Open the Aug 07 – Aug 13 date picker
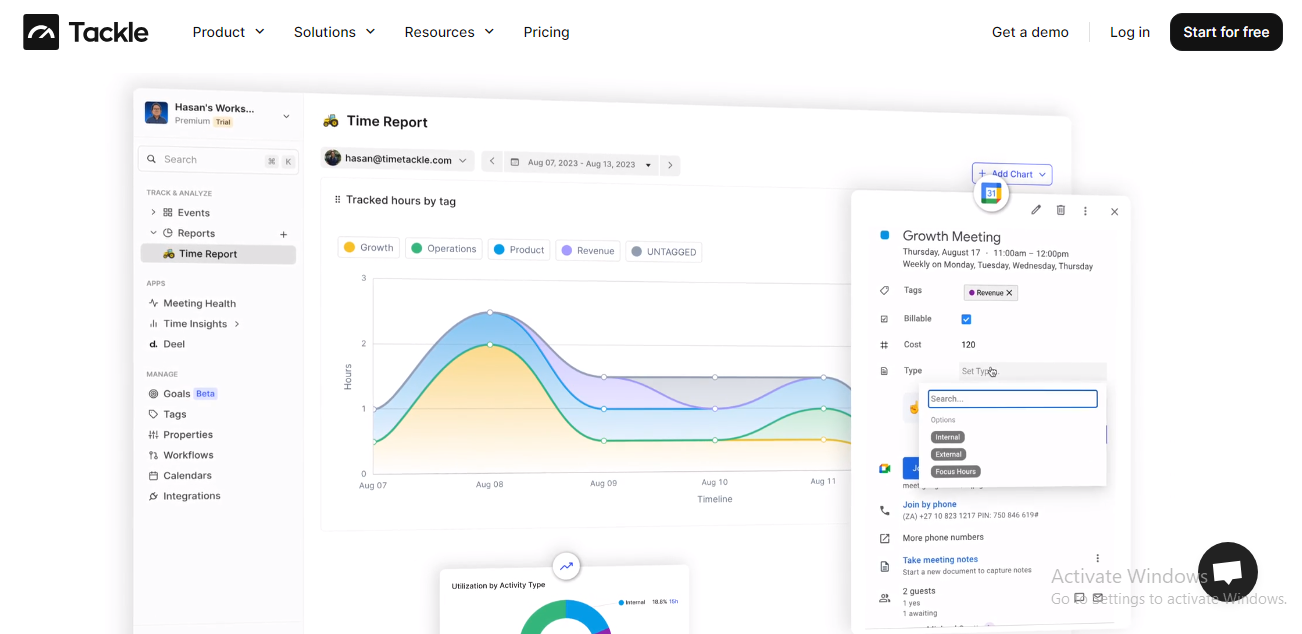 click(x=580, y=163)
